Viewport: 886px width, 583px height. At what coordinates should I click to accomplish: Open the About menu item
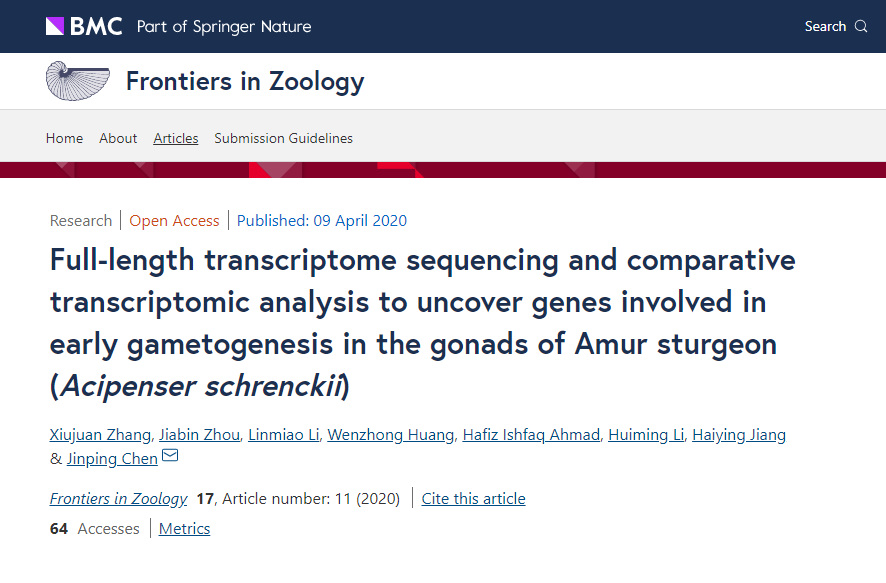118,138
